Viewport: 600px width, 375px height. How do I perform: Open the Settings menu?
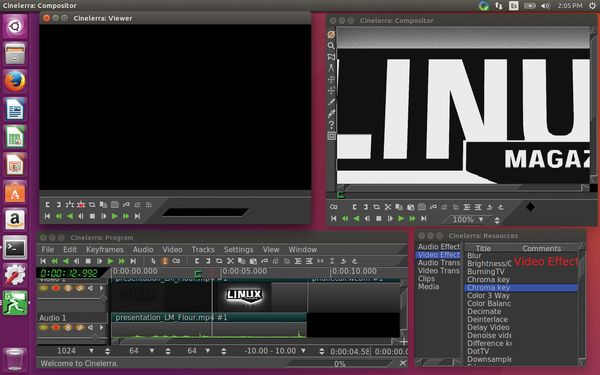pyautogui.click(x=238, y=249)
